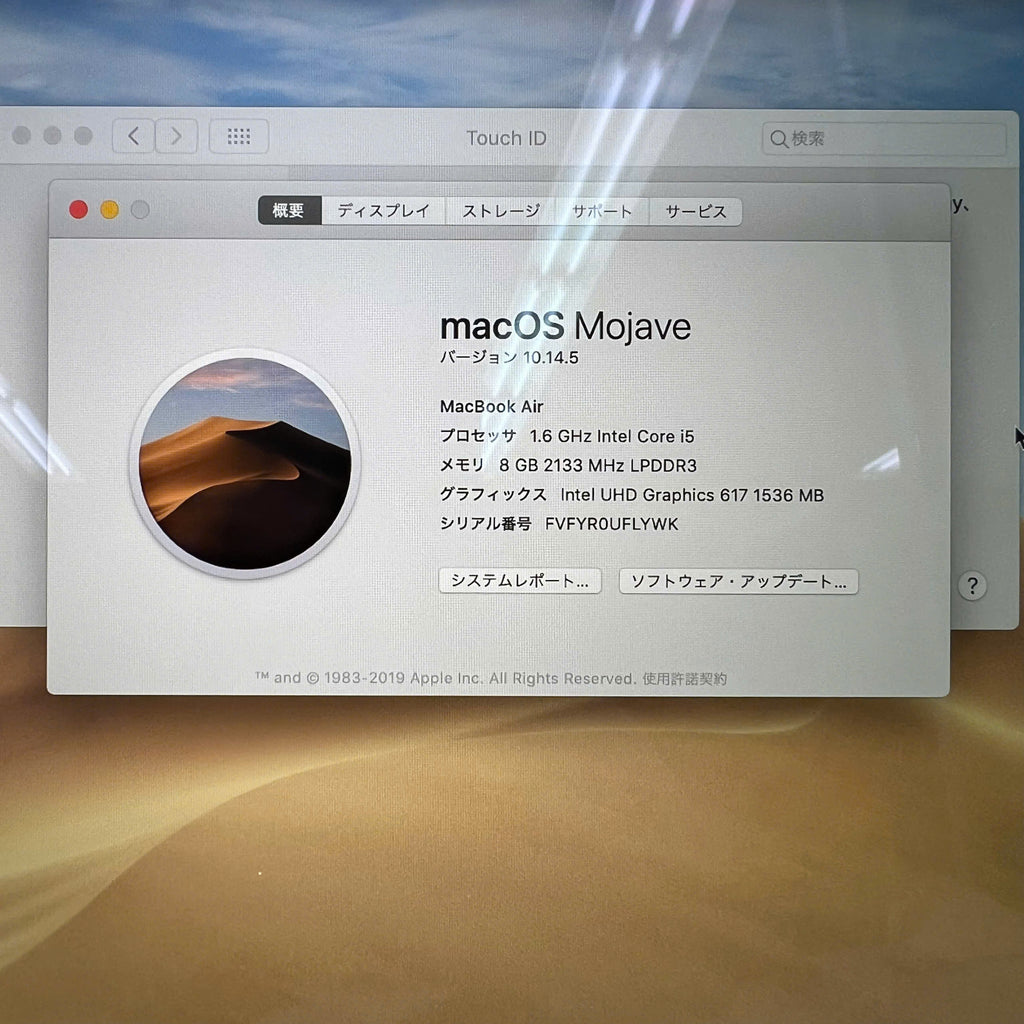Show all preferences grid icon

click(239, 136)
